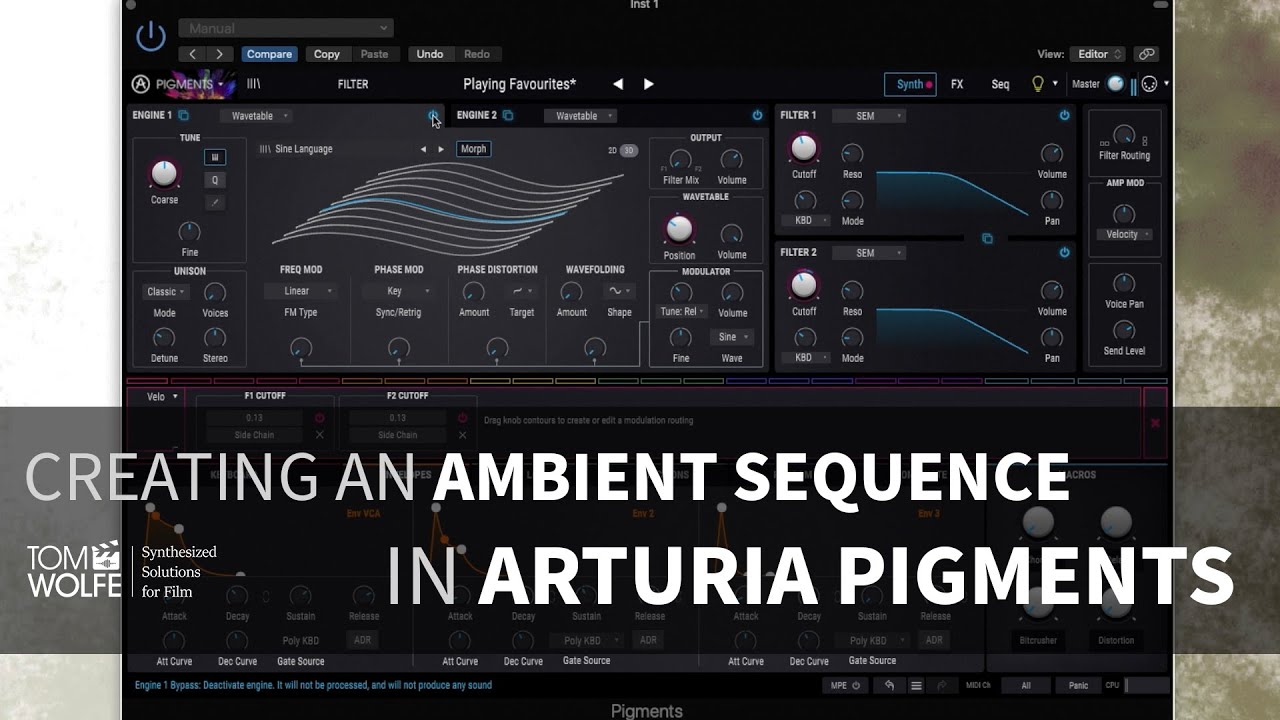The height and width of the screenshot is (720, 1280).
Task: Open modulator Sine wave dropdown
Action: pyautogui.click(x=732, y=337)
